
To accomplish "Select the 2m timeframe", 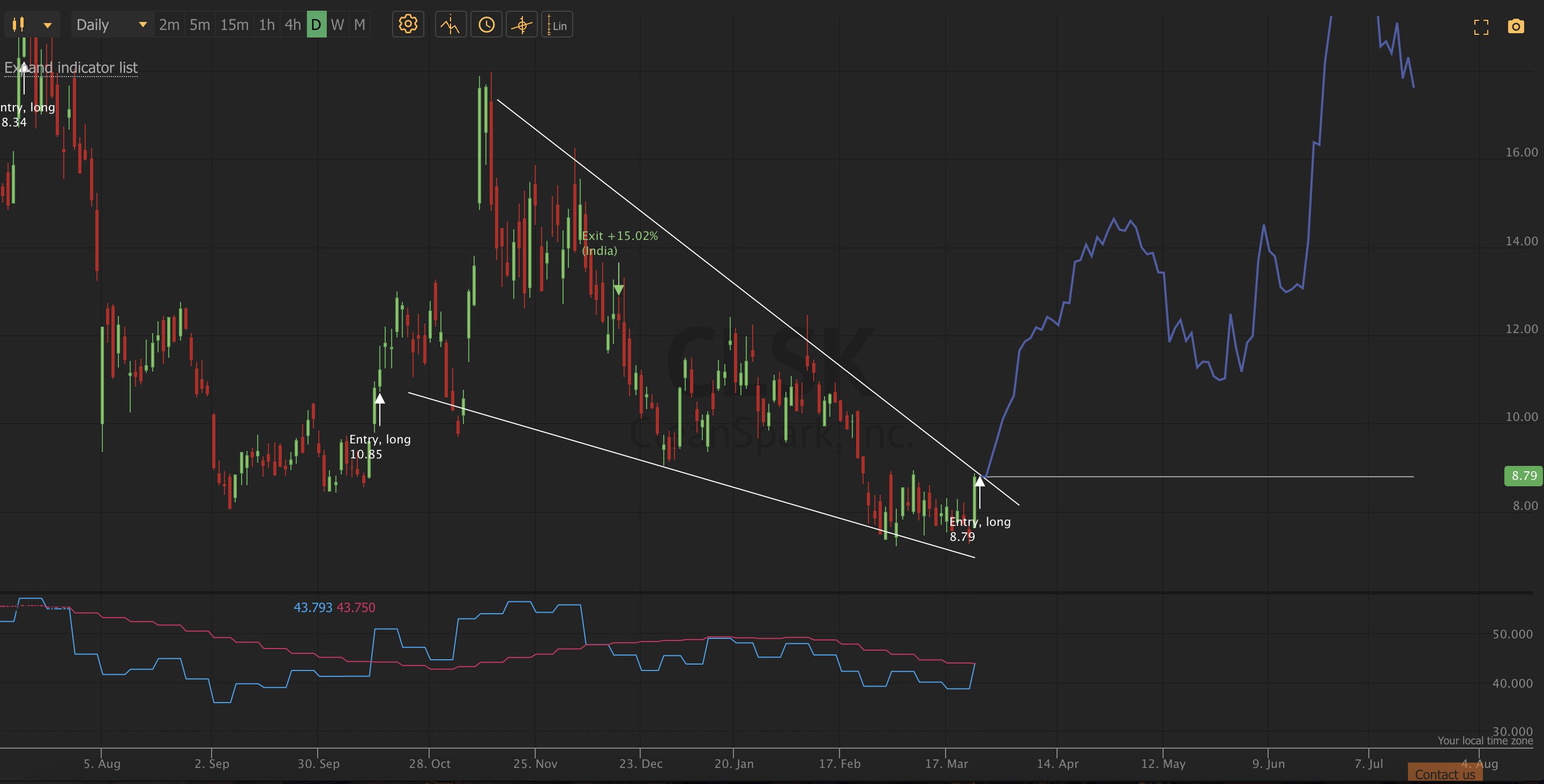I will click(169, 25).
